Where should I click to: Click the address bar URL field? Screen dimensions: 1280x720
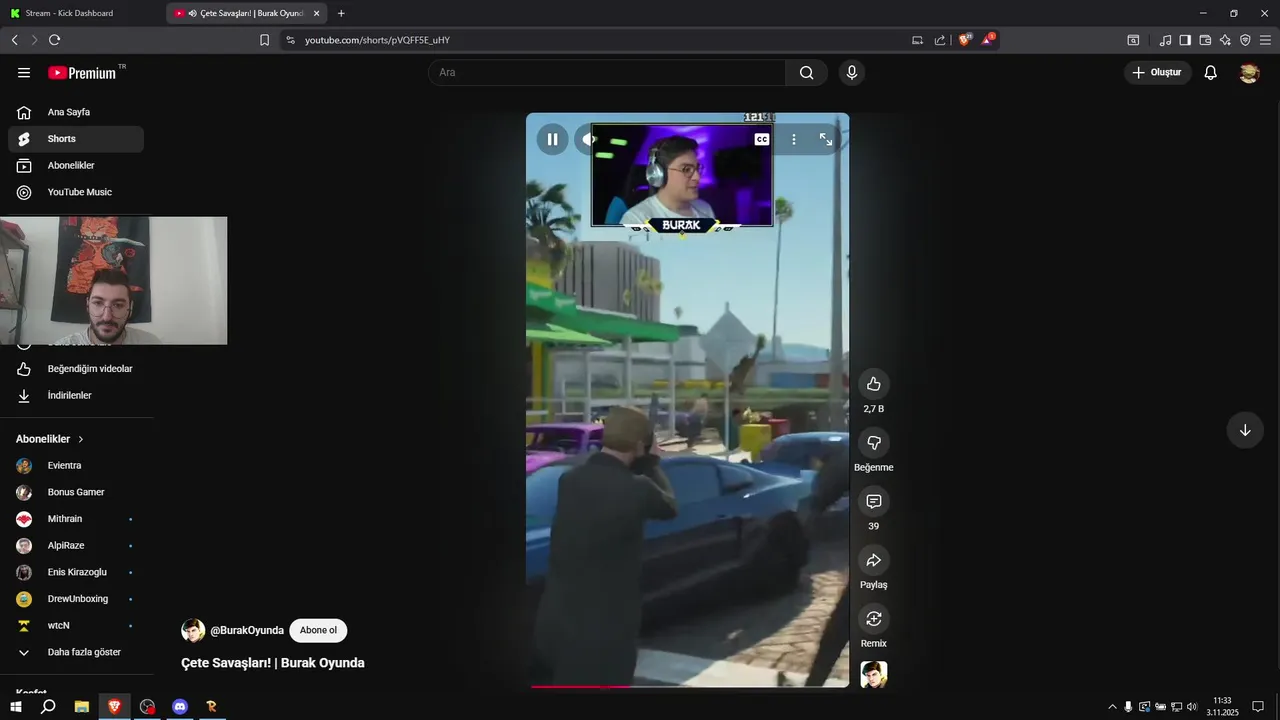click(600, 40)
